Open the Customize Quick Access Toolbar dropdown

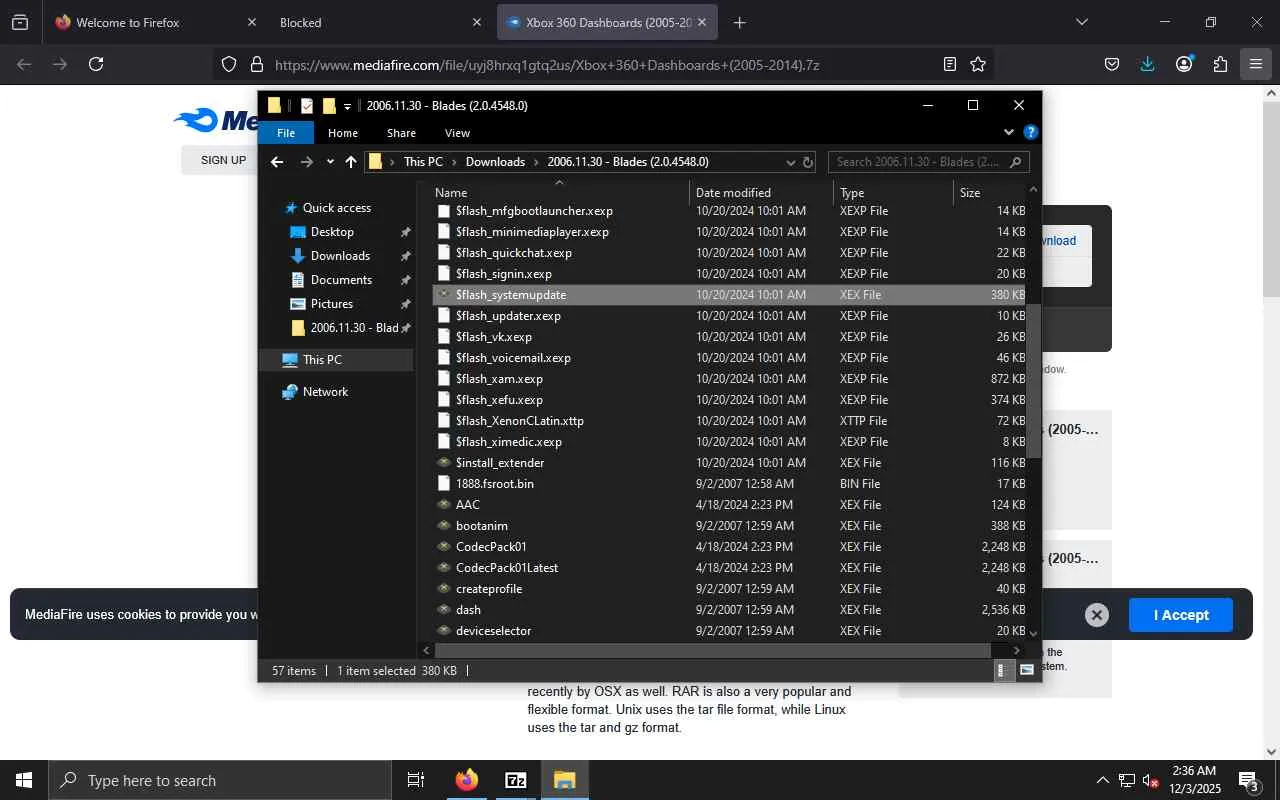[347, 106]
